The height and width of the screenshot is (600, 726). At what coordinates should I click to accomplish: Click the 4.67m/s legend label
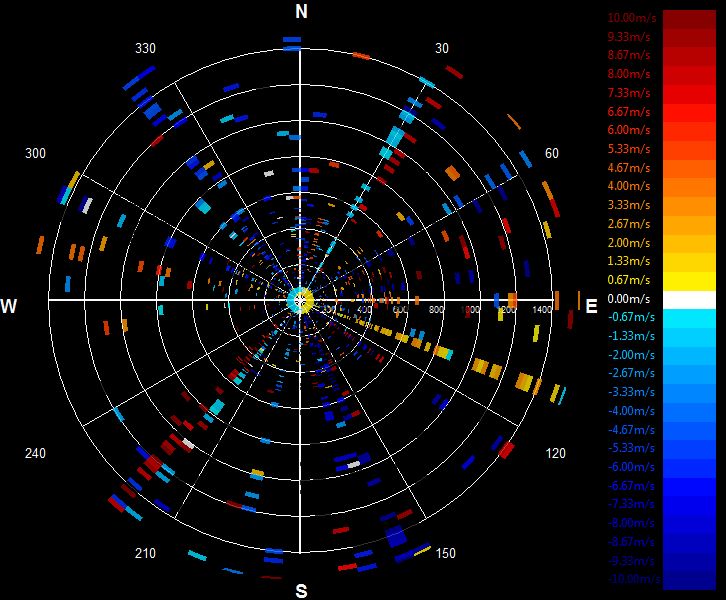pyautogui.click(x=629, y=168)
